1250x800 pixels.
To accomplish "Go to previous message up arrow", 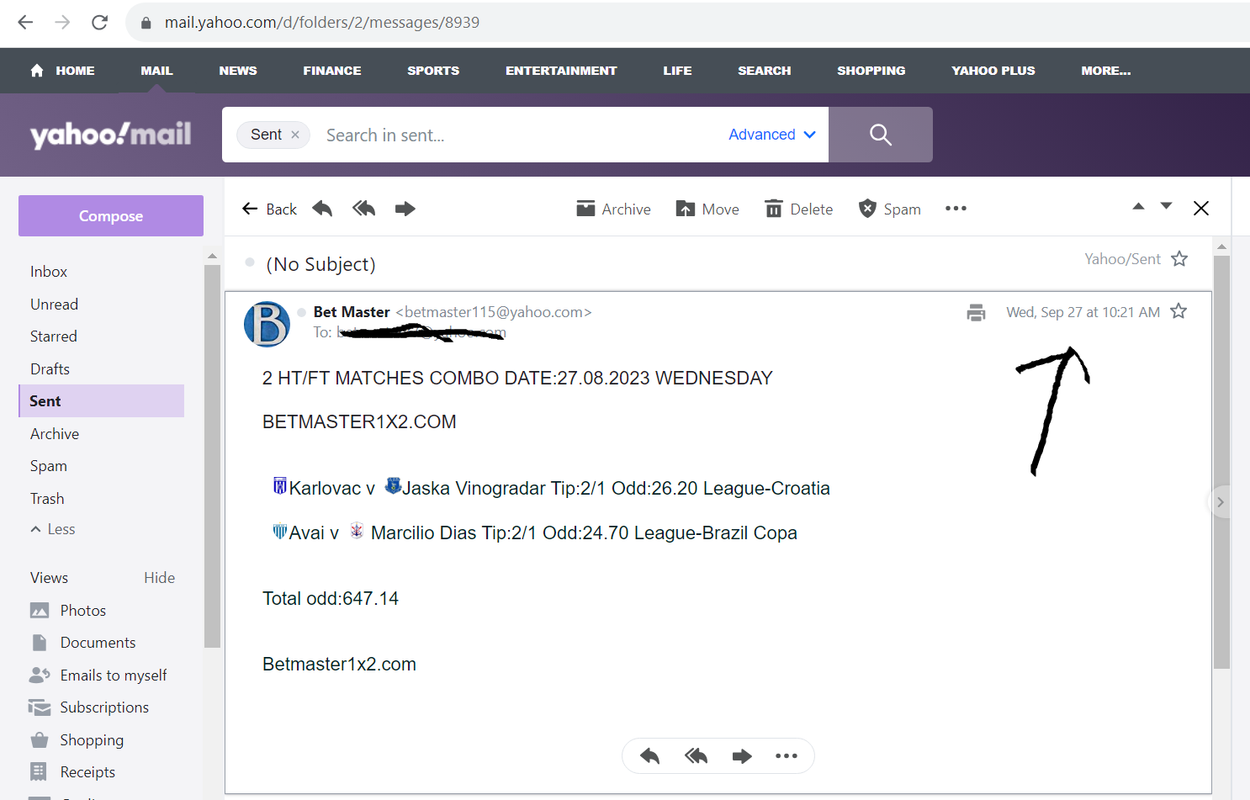I will [x=1138, y=207].
